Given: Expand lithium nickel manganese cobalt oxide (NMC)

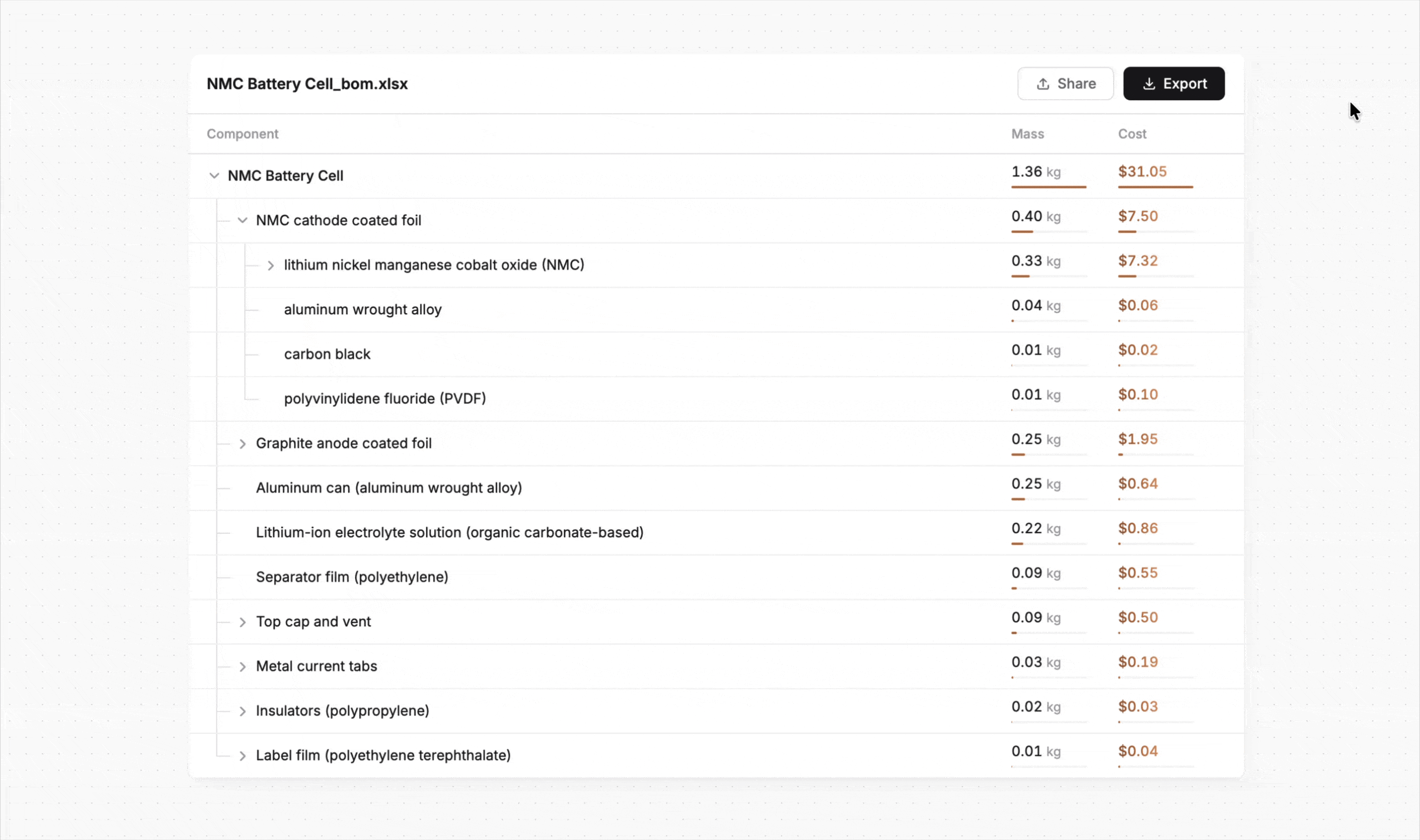Looking at the screenshot, I should [x=271, y=265].
